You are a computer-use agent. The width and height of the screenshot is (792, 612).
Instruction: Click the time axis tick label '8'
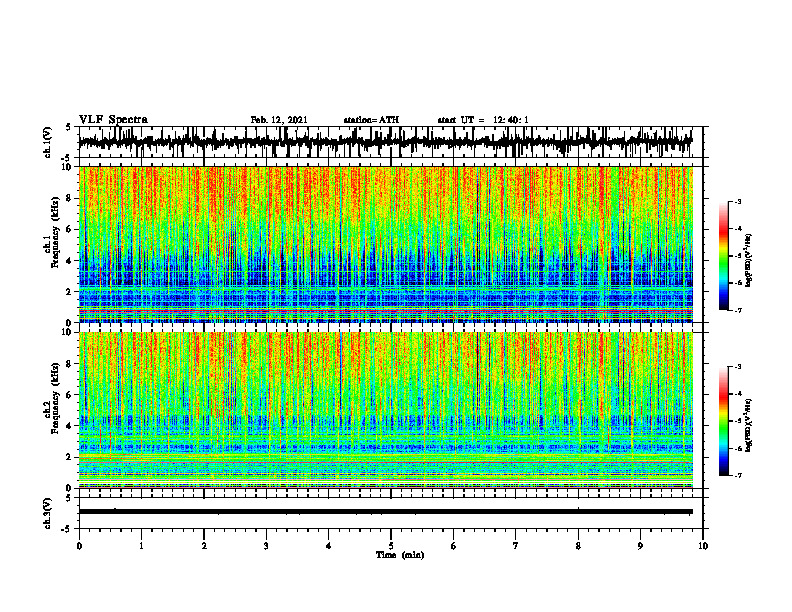[578, 546]
